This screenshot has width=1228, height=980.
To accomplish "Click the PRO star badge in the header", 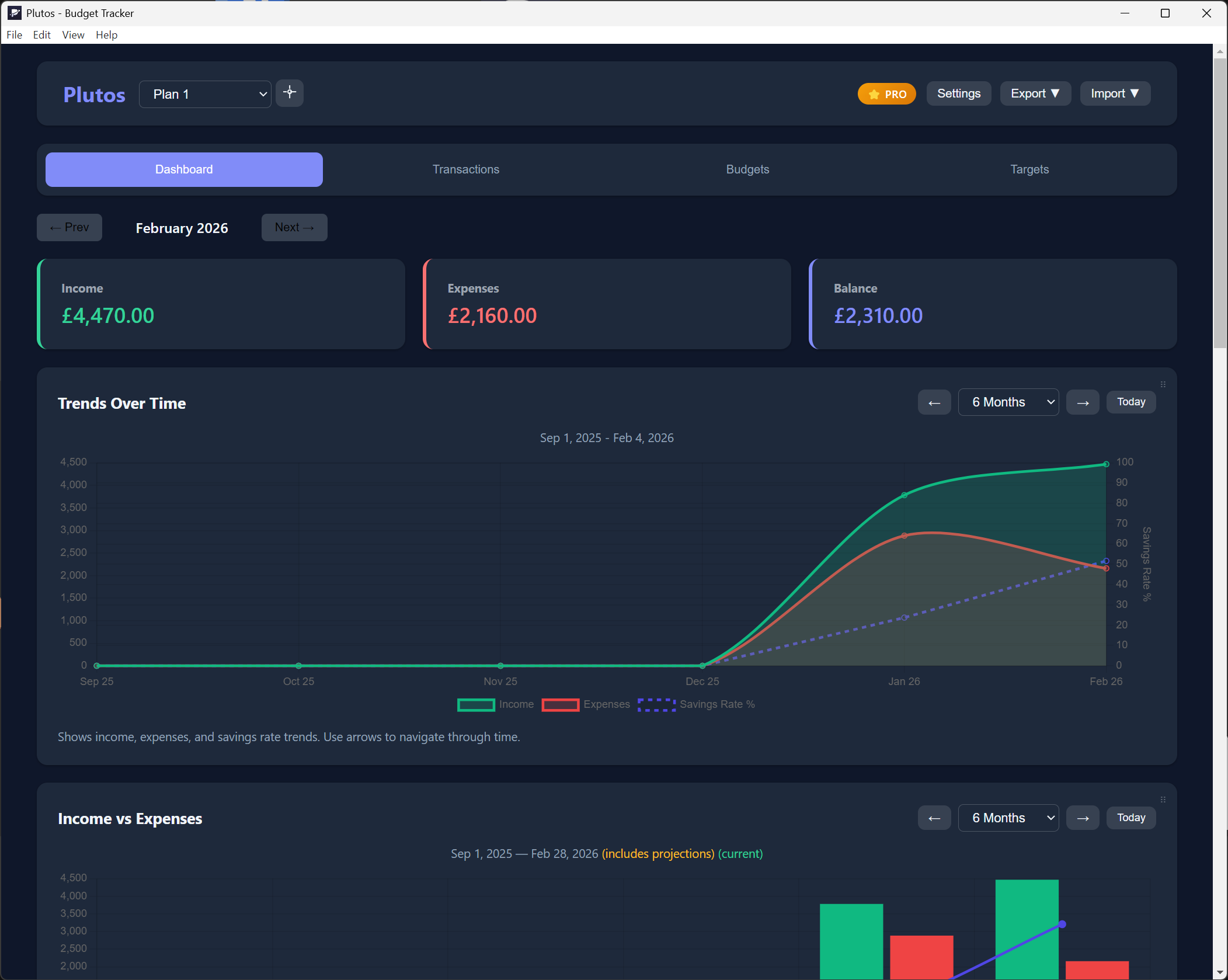I will click(x=886, y=93).
